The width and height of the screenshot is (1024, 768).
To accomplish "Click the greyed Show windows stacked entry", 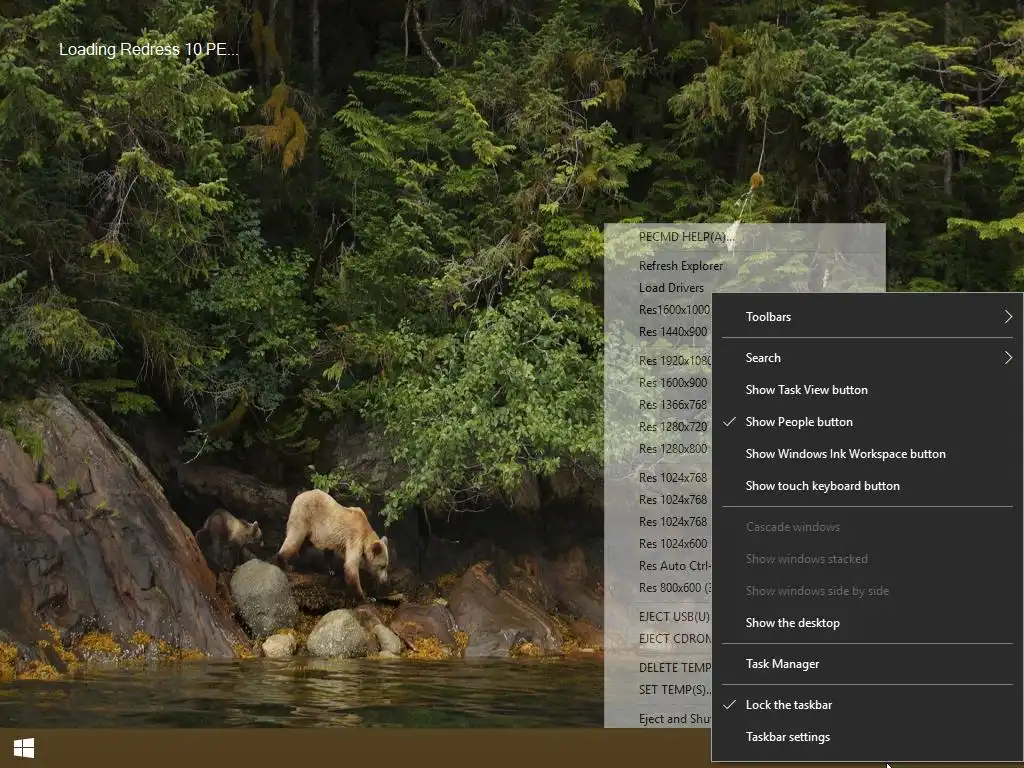I will click(867, 559).
